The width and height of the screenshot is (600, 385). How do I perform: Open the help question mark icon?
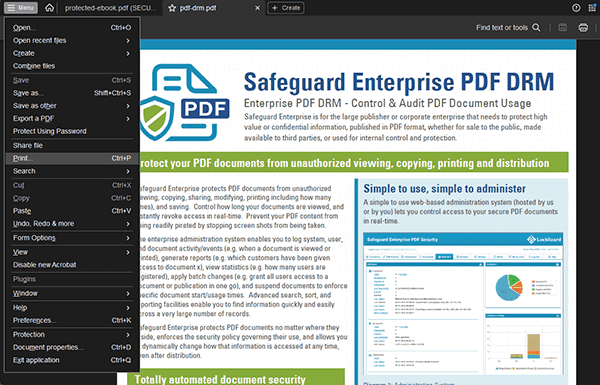[x=576, y=8]
